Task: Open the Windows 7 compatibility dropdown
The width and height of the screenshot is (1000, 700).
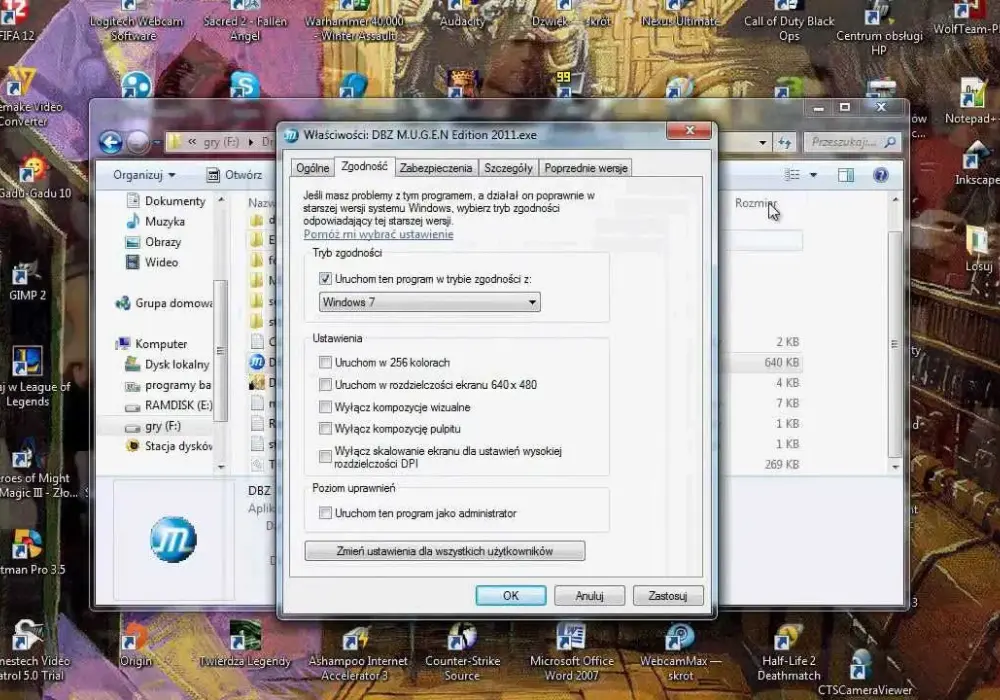Action: [x=429, y=302]
